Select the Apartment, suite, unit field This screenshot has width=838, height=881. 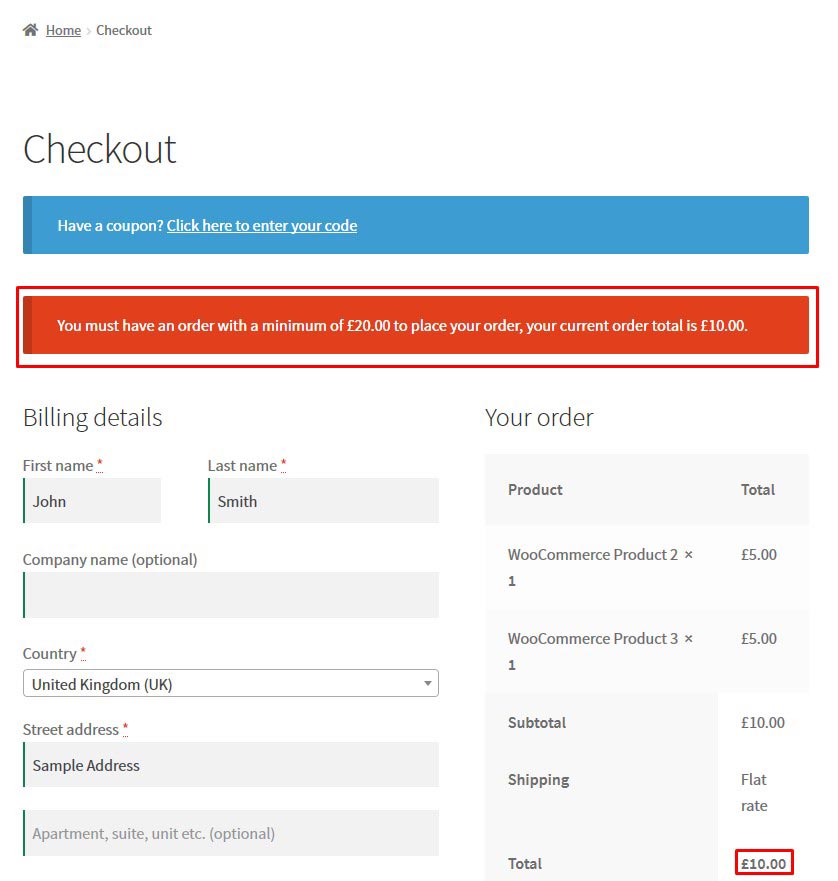click(230, 833)
